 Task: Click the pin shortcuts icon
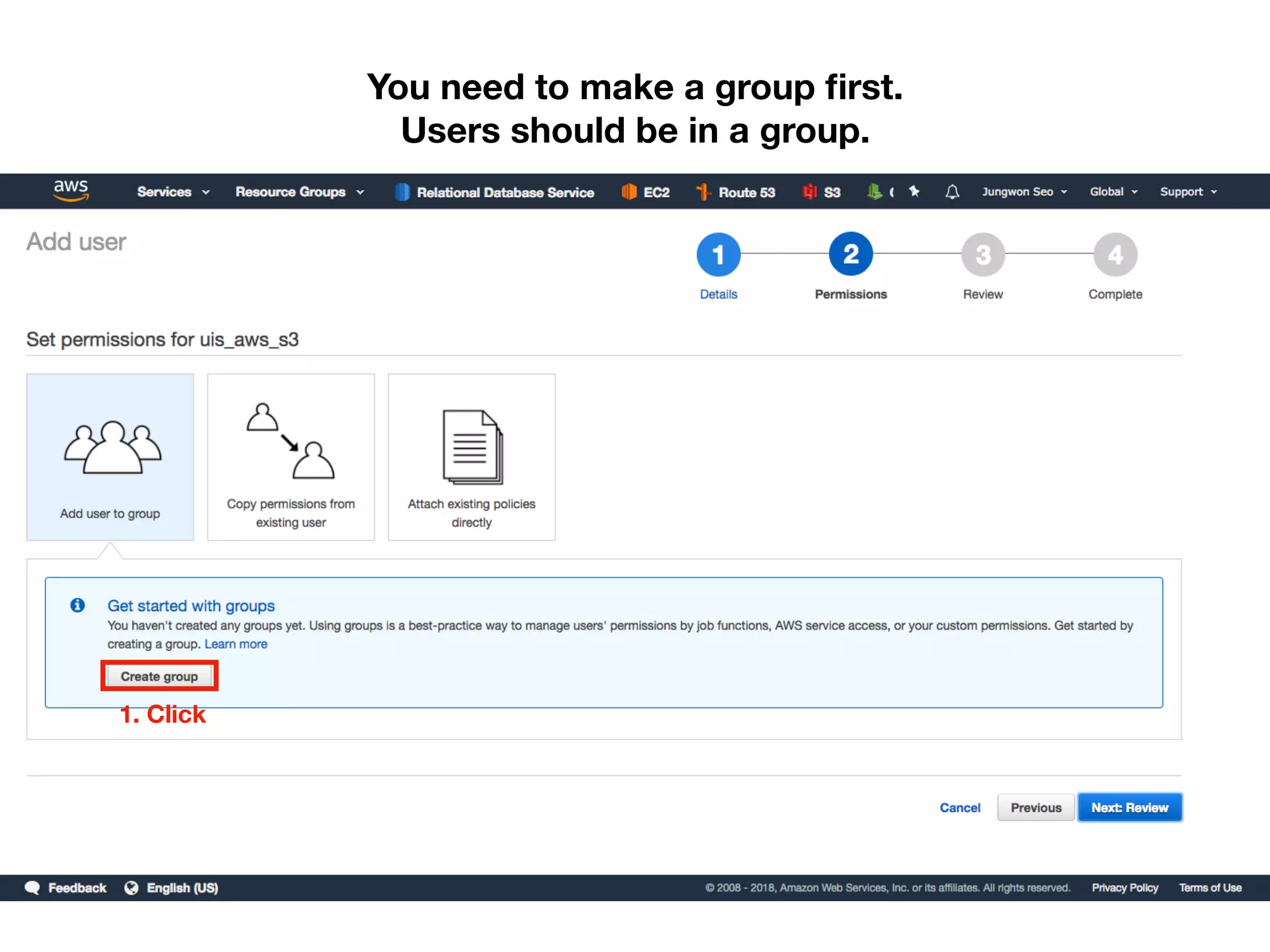coord(914,192)
